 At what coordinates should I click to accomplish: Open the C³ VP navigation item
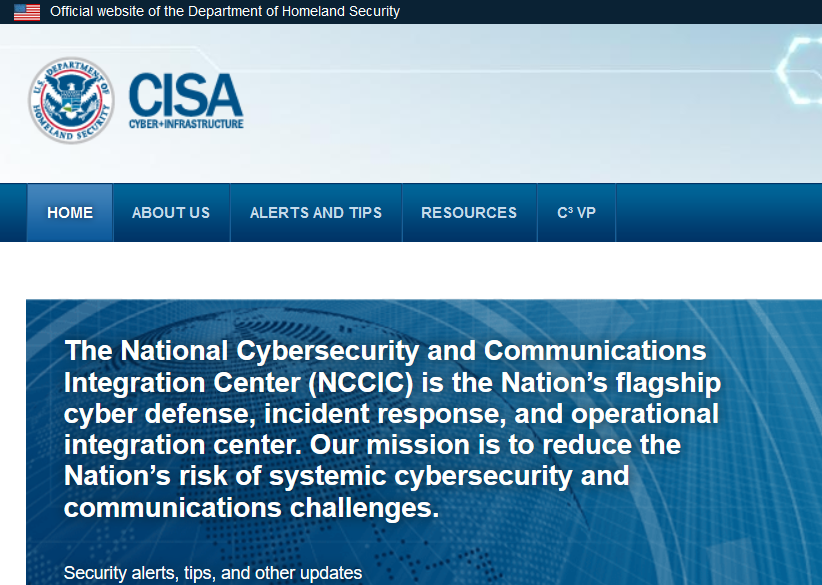coord(575,212)
